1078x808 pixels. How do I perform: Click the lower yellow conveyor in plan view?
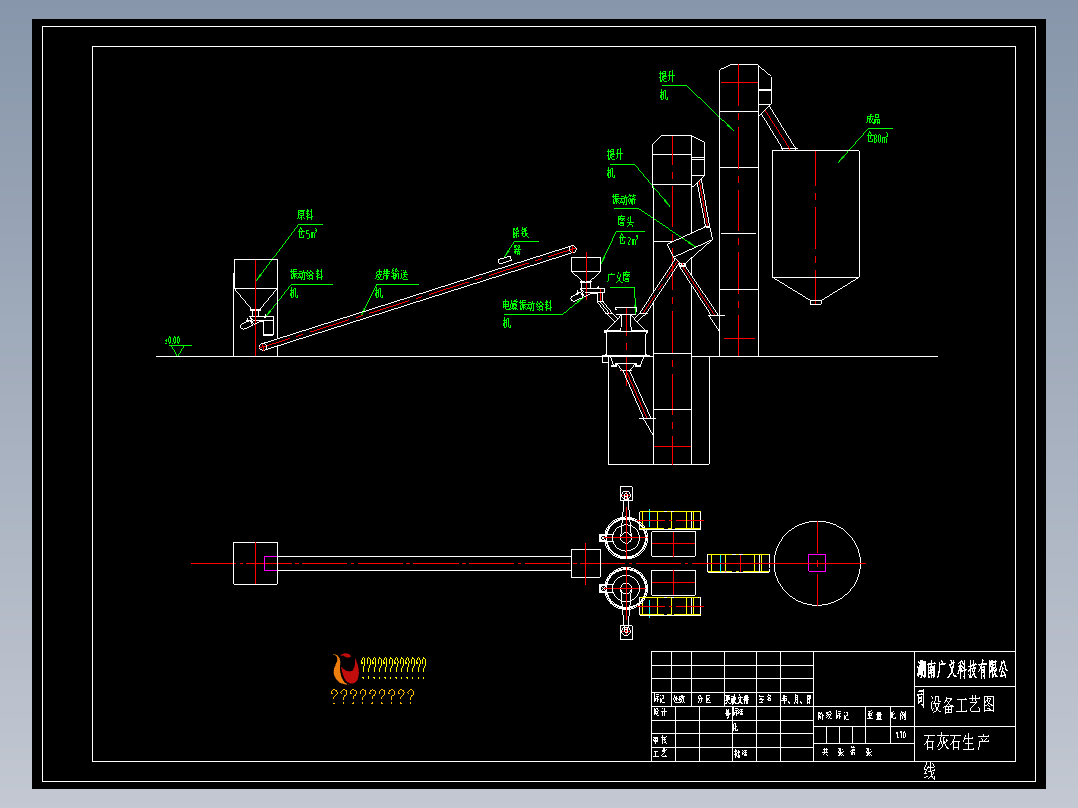pyautogui.click(x=670, y=606)
